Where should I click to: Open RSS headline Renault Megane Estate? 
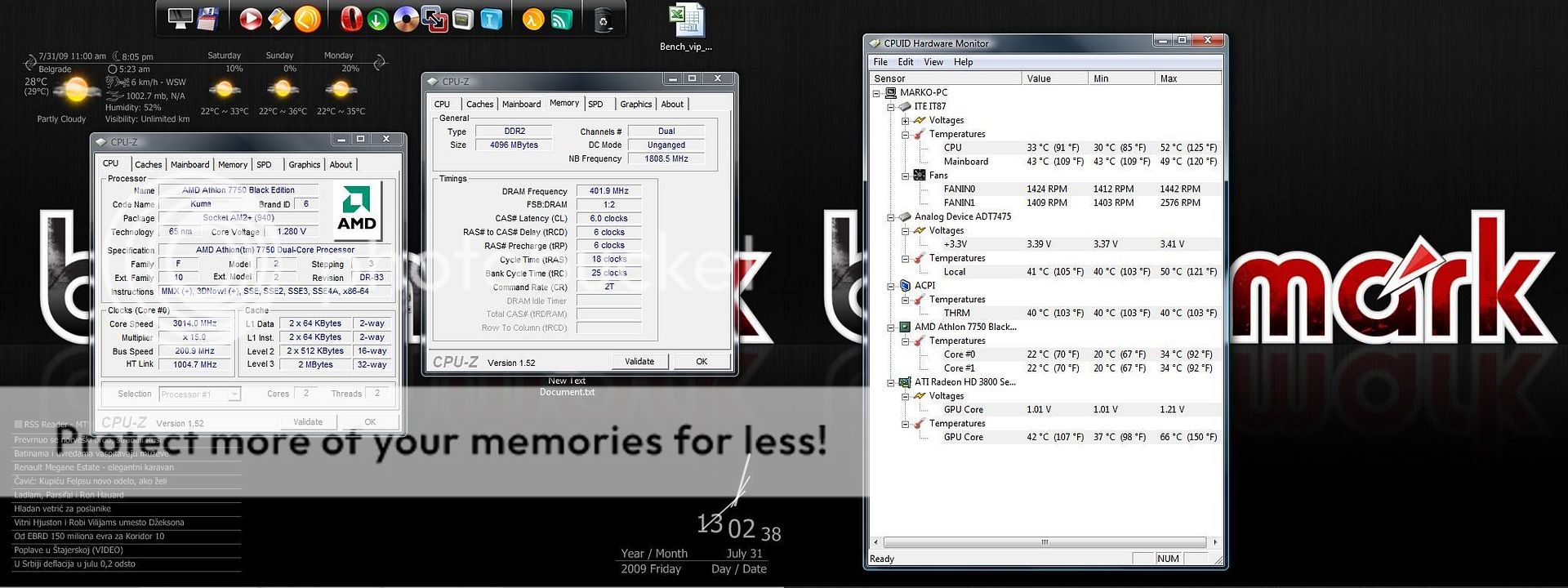[94, 467]
